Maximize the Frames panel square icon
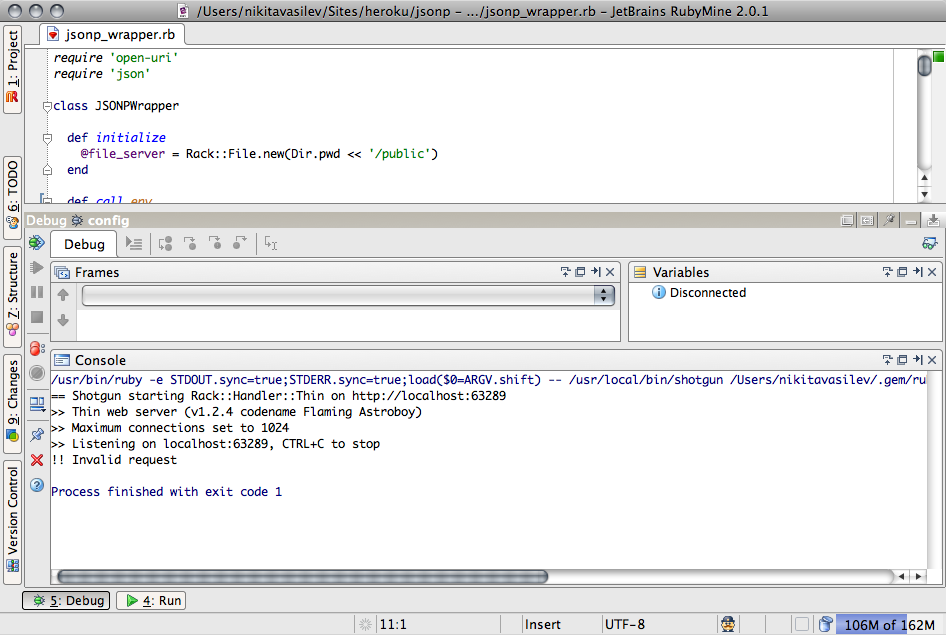Image resolution: width=946 pixels, height=635 pixels. (580, 272)
